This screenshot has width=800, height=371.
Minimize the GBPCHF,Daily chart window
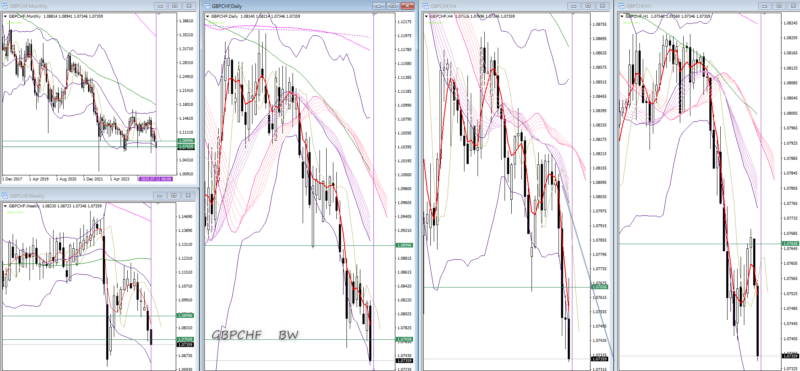(x=379, y=6)
